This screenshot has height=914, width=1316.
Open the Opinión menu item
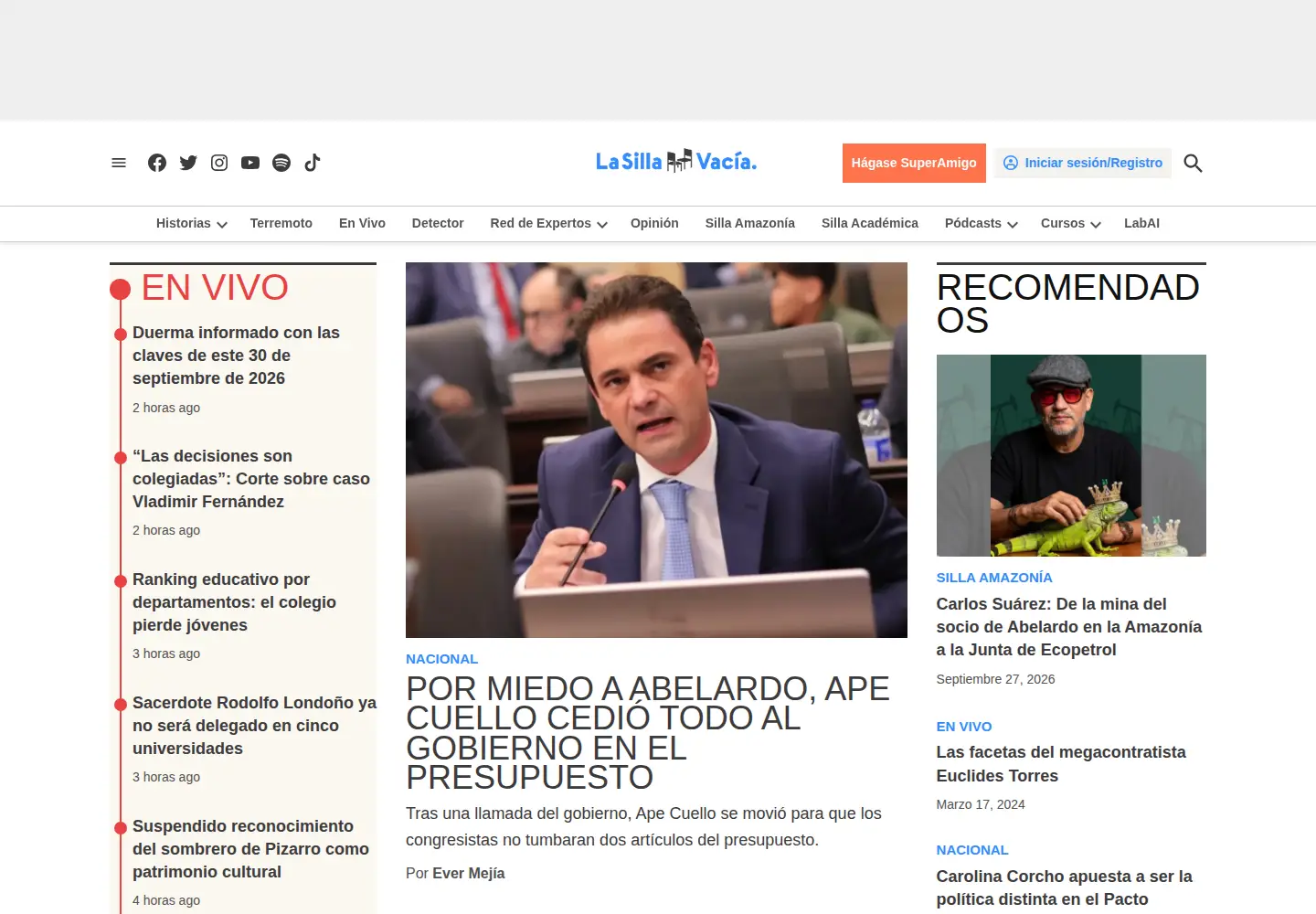pos(654,223)
